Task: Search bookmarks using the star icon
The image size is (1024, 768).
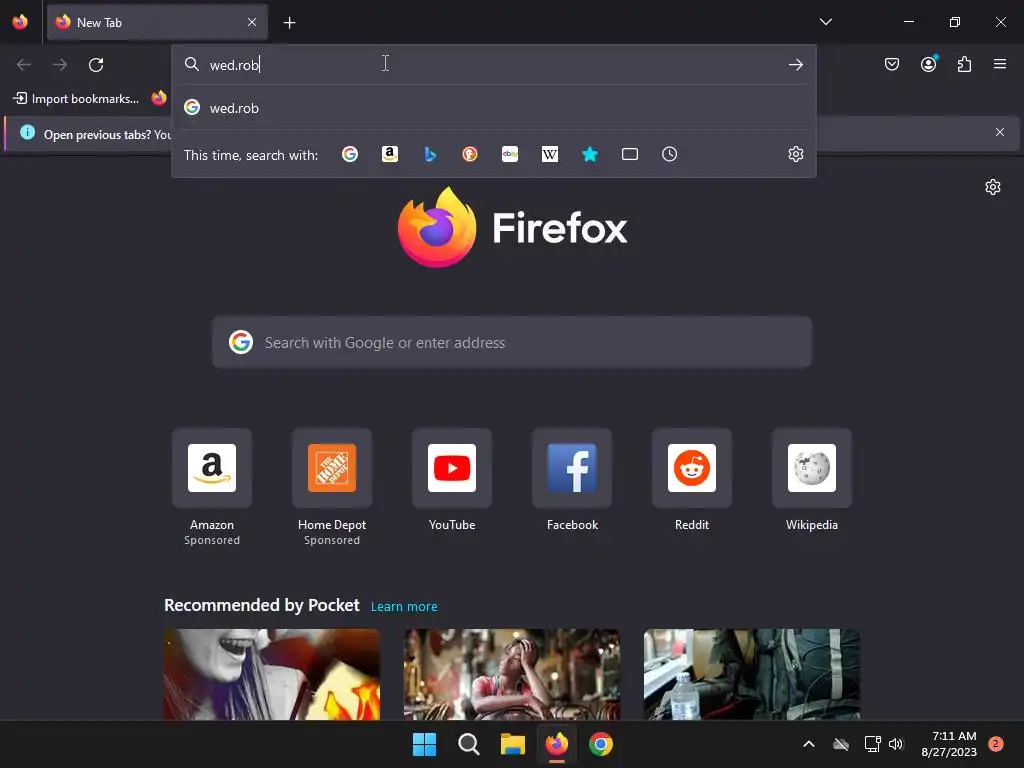Action: 590,154
